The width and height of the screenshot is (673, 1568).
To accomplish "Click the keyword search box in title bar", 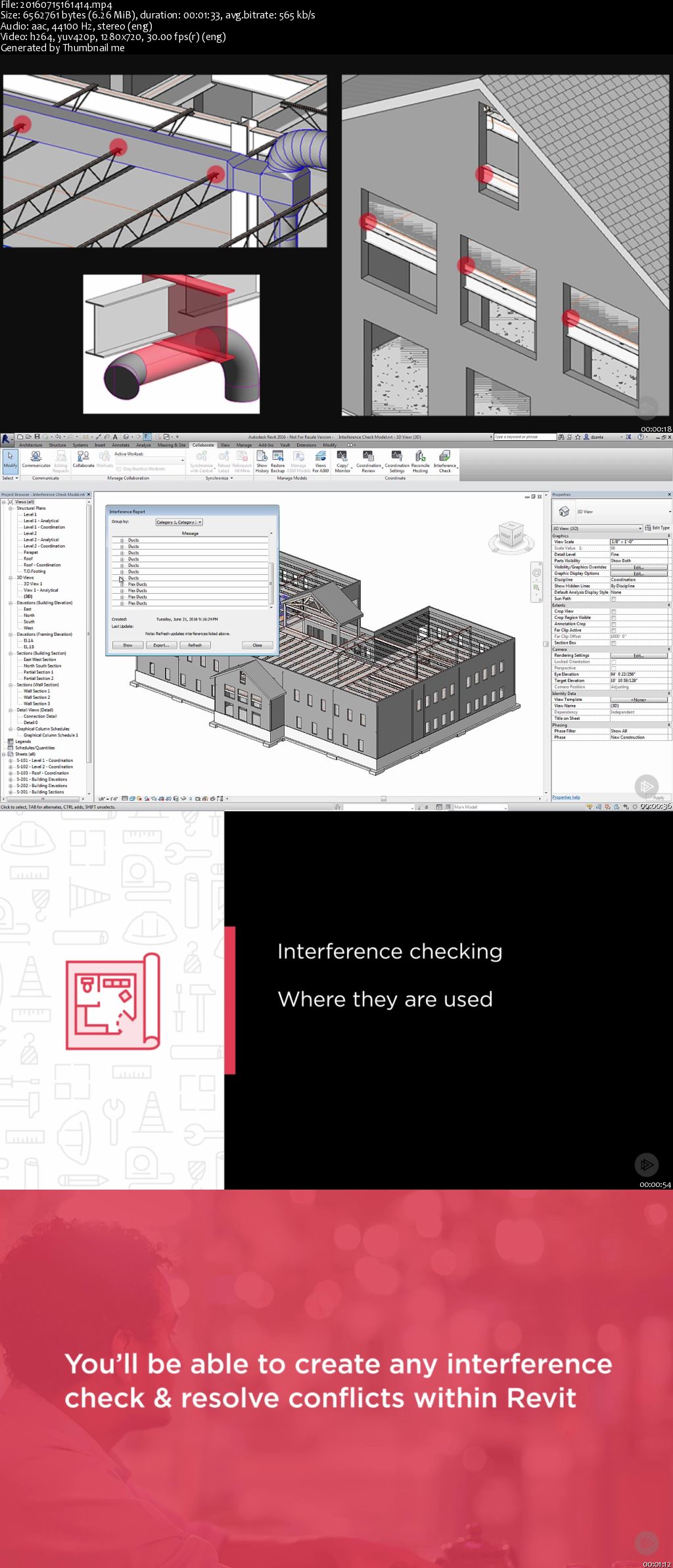I will [525, 437].
